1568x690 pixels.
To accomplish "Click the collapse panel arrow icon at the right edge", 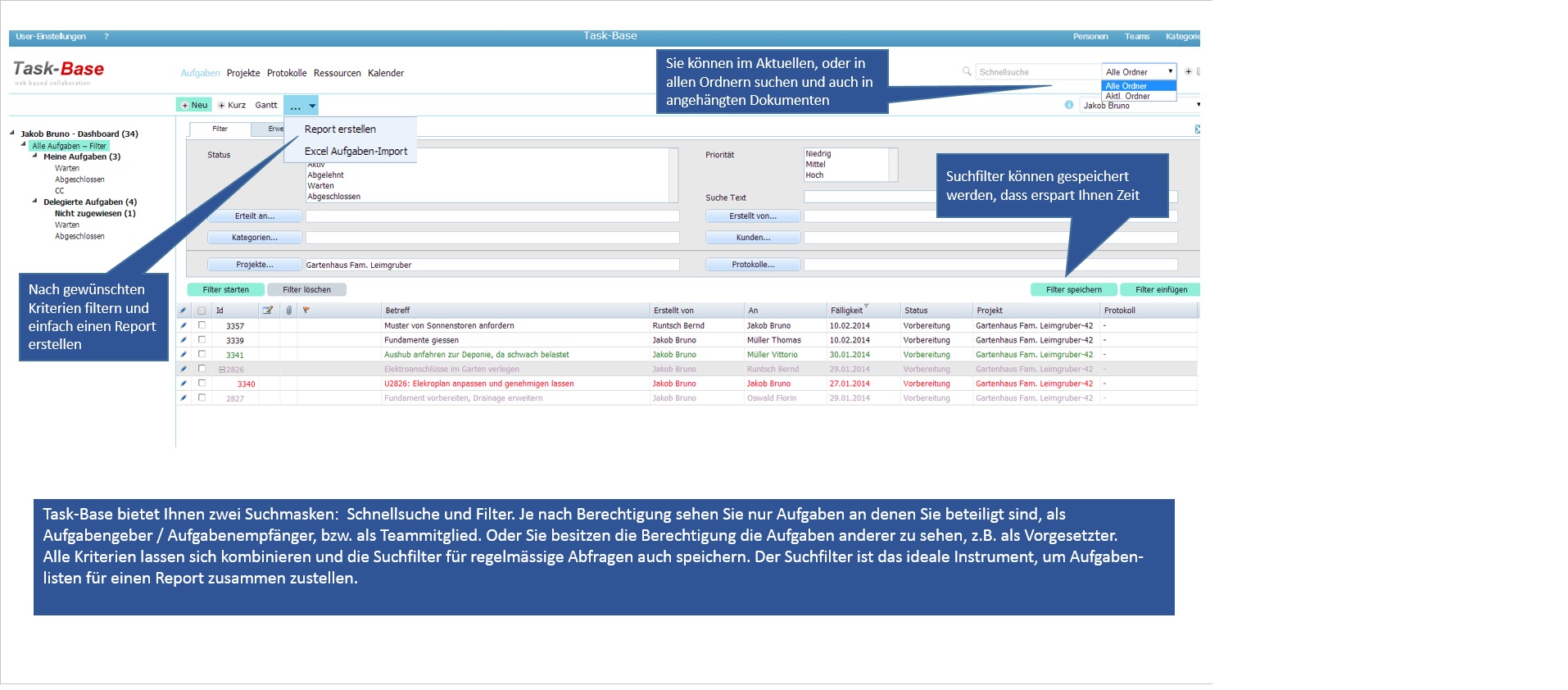I will (1197, 129).
